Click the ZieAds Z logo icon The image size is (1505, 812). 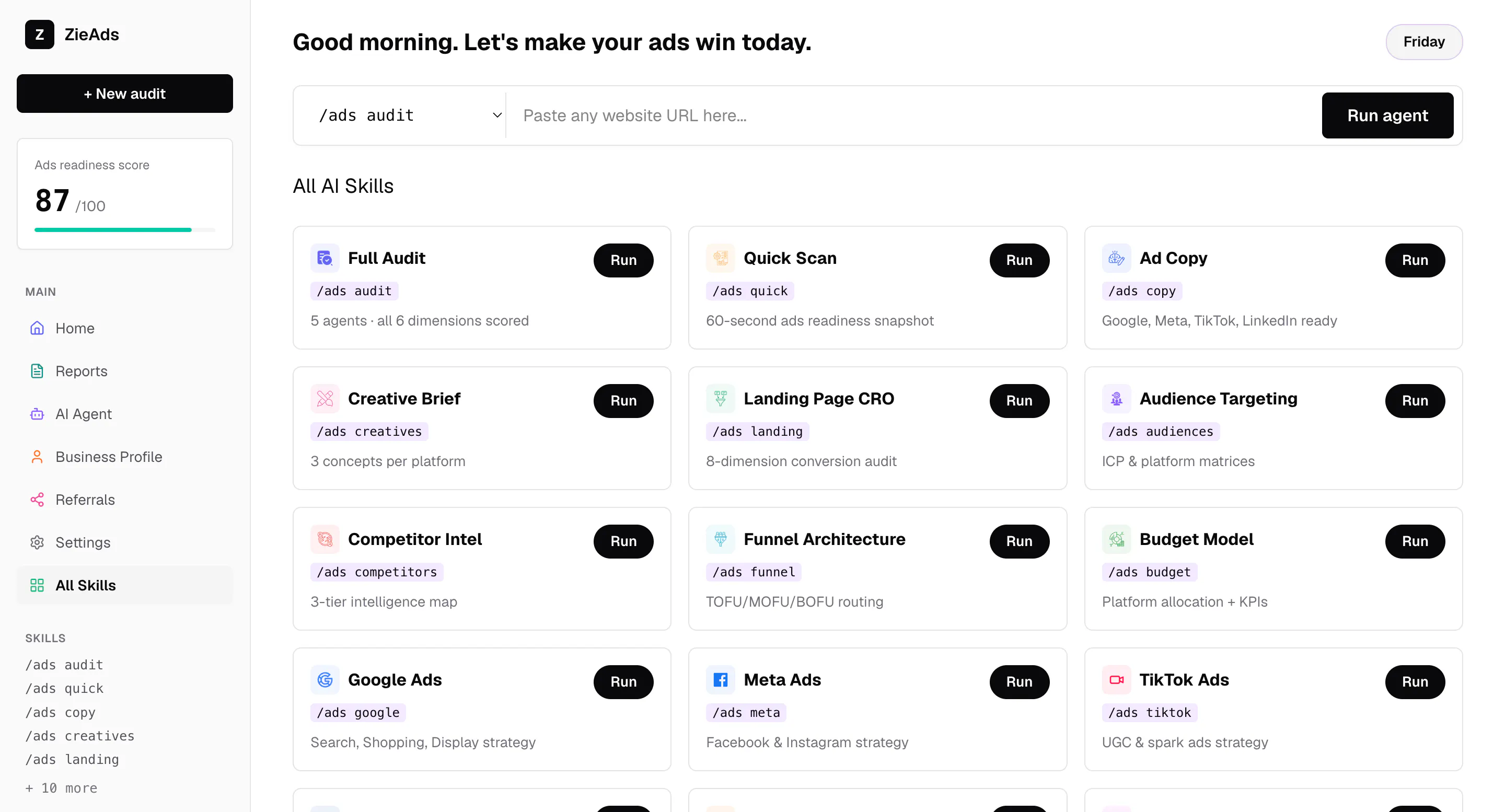click(39, 34)
